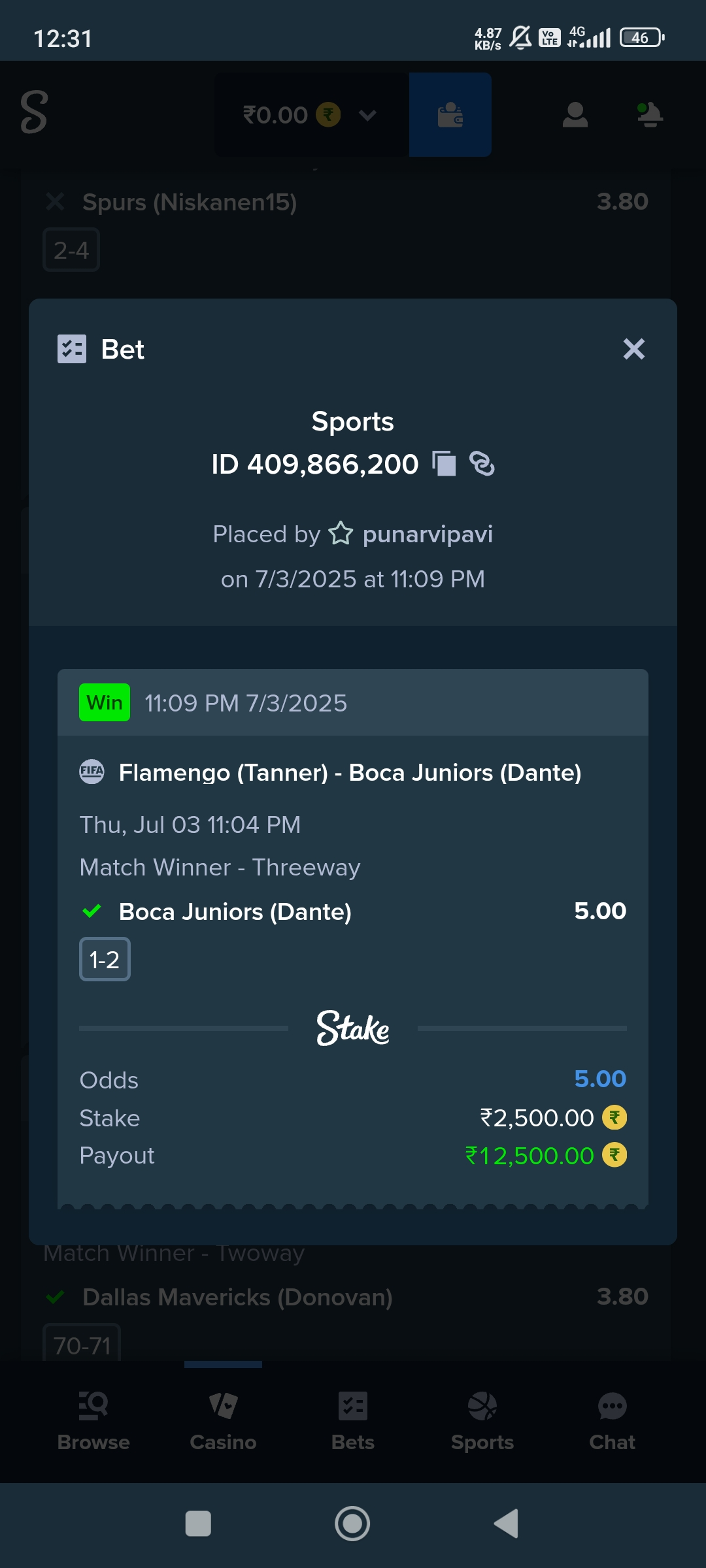Open the user profile icon

[575, 115]
